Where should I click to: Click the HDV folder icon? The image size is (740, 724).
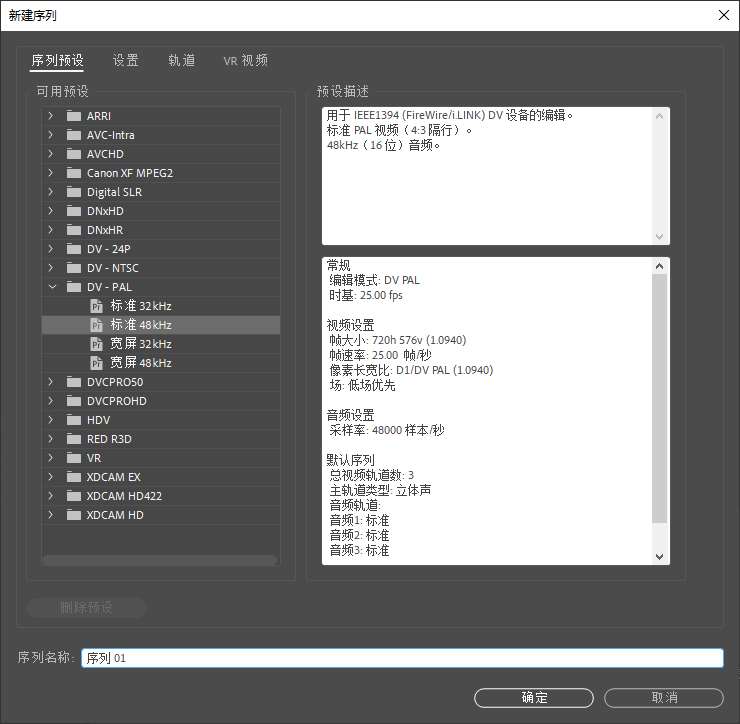point(74,420)
